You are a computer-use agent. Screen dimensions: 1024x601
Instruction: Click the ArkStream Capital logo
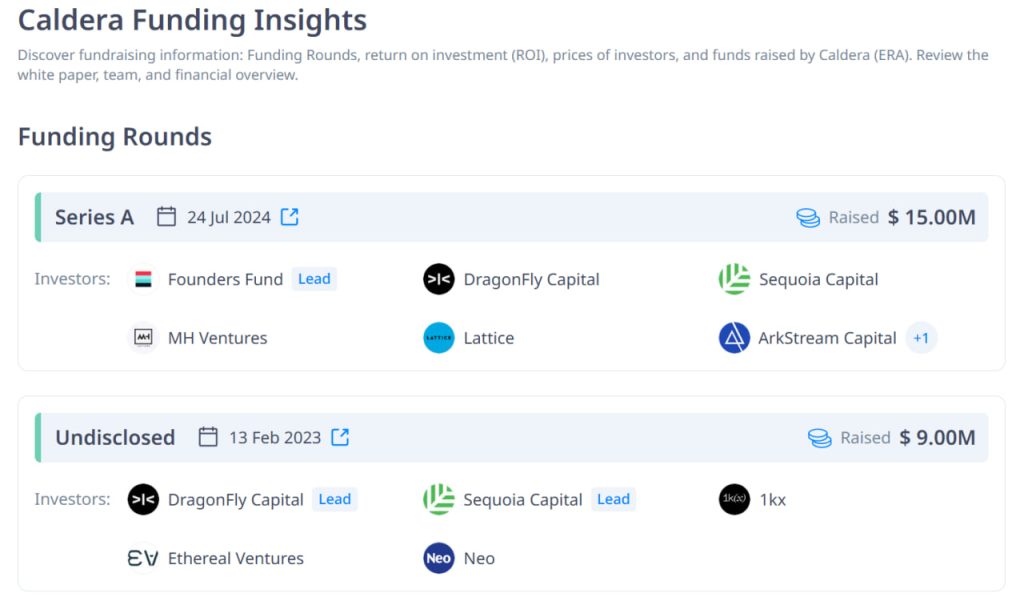point(734,338)
